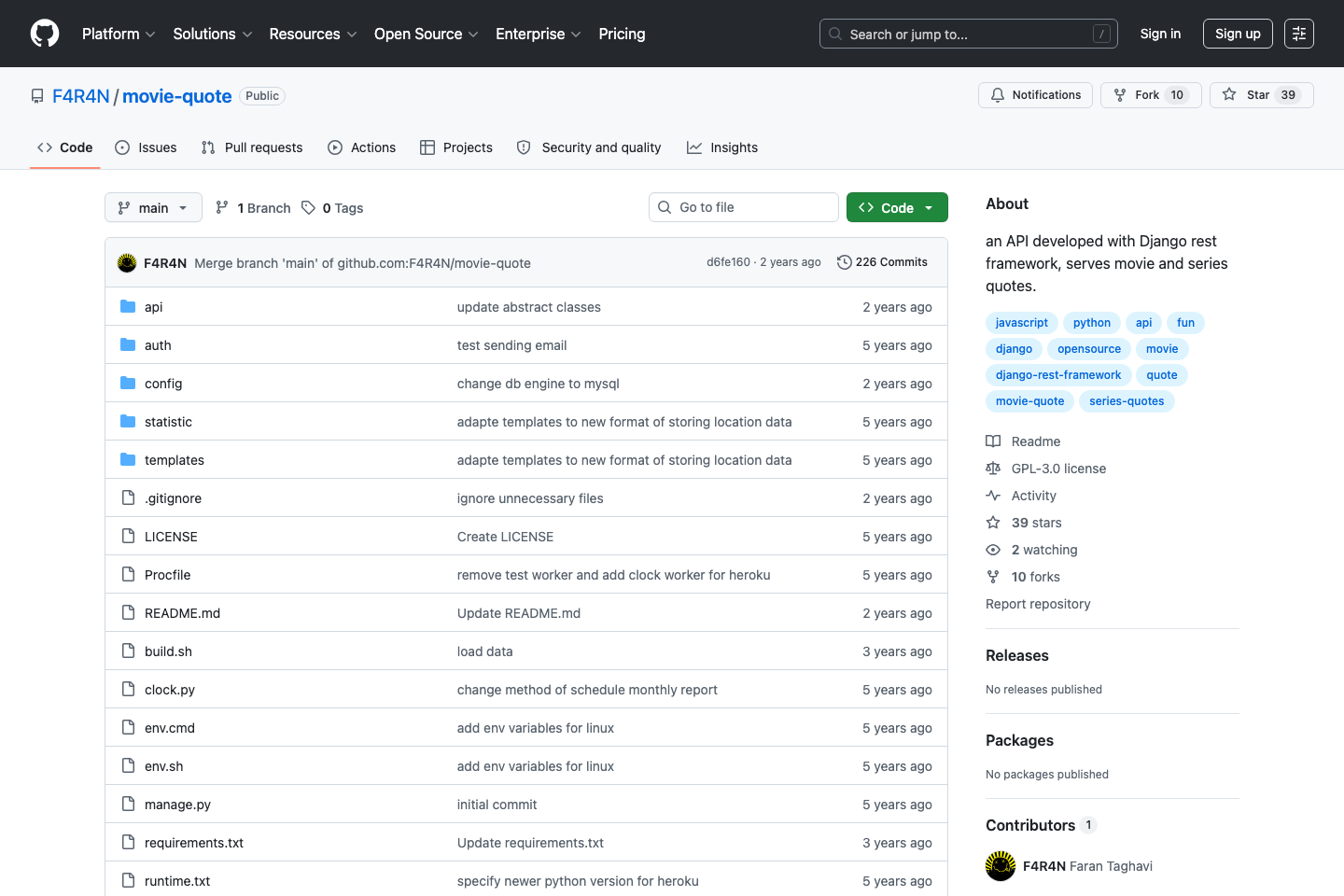Expand the main branch selector
The height and width of the screenshot is (896, 1344).
(153, 208)
